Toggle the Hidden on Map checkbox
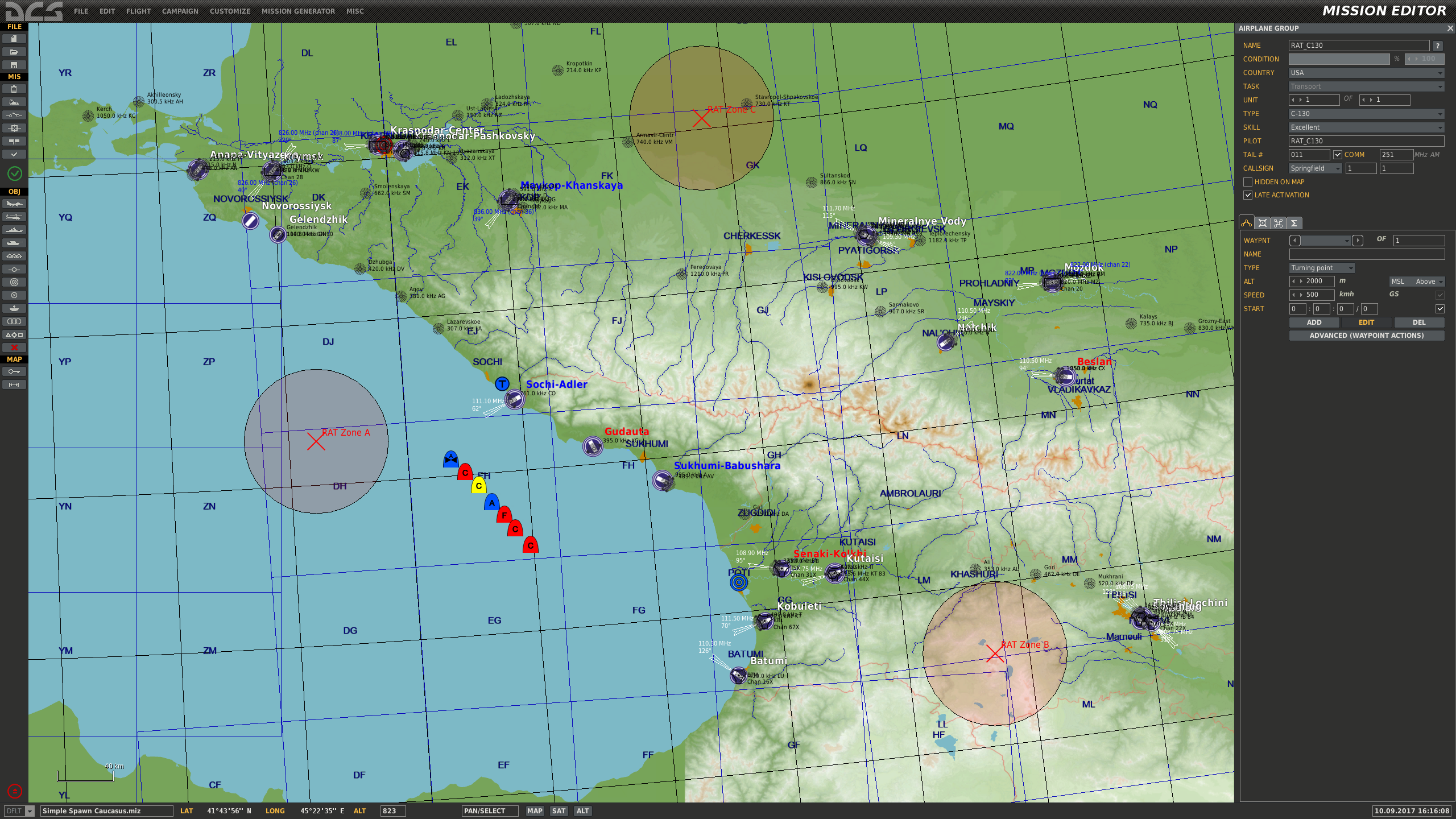 click(1248, 182)
